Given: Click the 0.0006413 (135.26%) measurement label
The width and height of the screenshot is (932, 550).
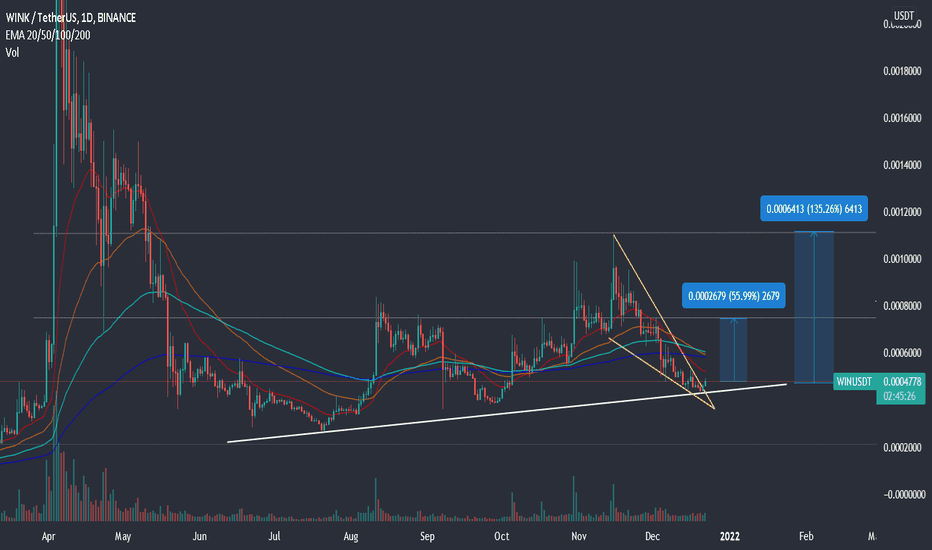Looking at the screenshot, I should point(814,209).
